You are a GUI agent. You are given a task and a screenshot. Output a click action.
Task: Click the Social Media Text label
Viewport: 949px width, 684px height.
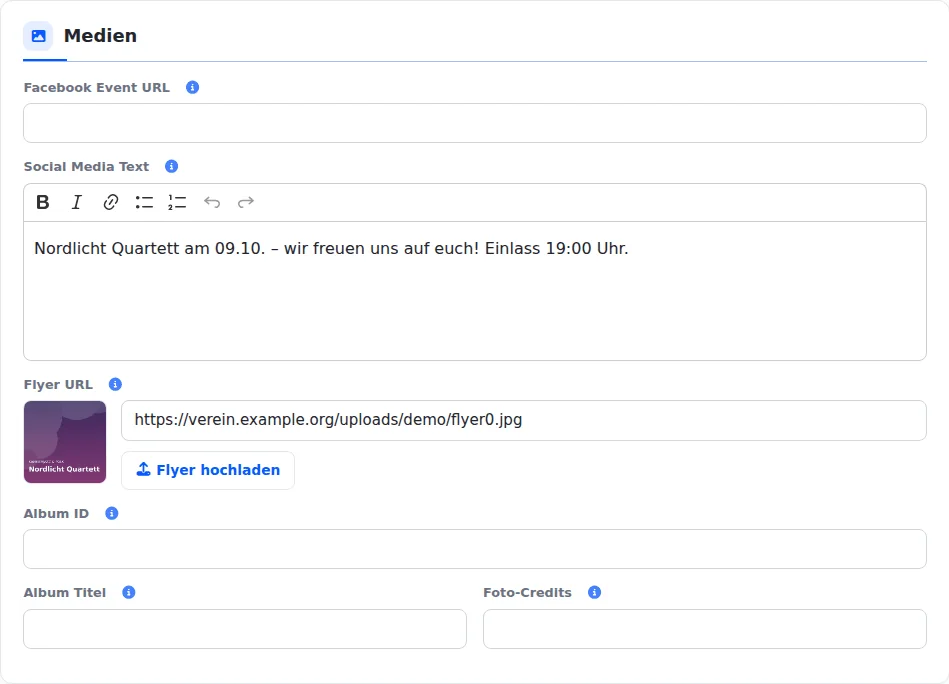[87, 166]
